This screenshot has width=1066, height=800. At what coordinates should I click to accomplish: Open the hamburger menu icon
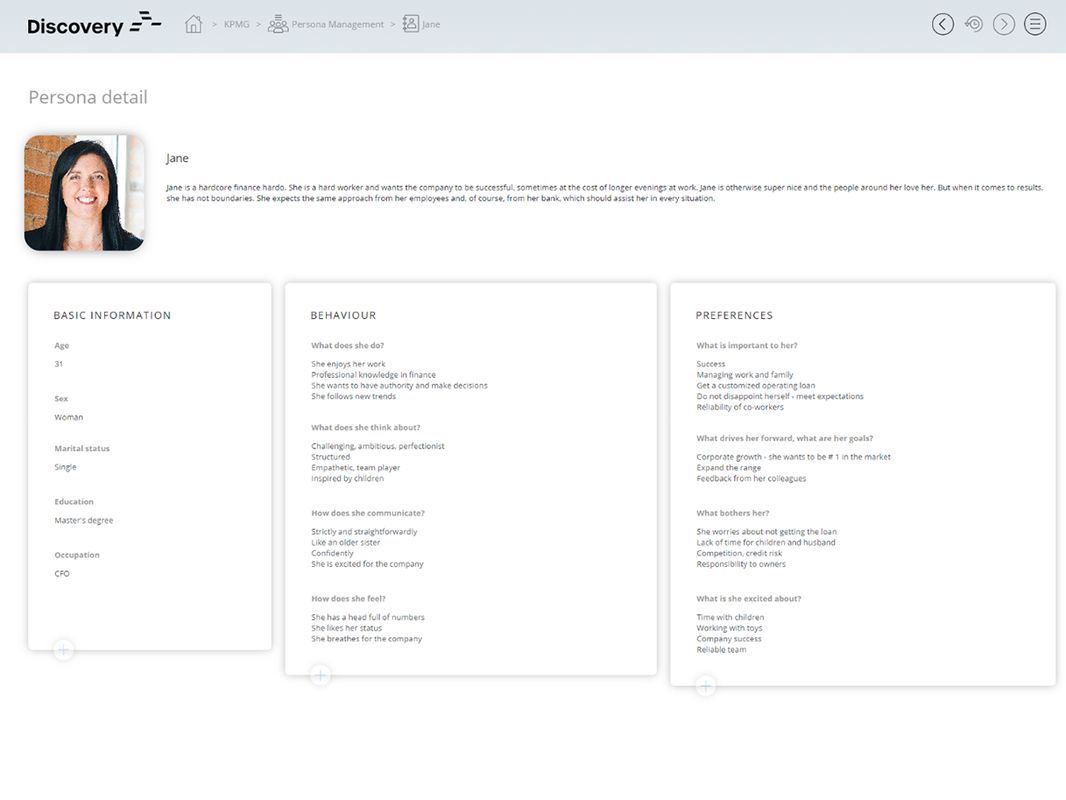point(1035,24)
